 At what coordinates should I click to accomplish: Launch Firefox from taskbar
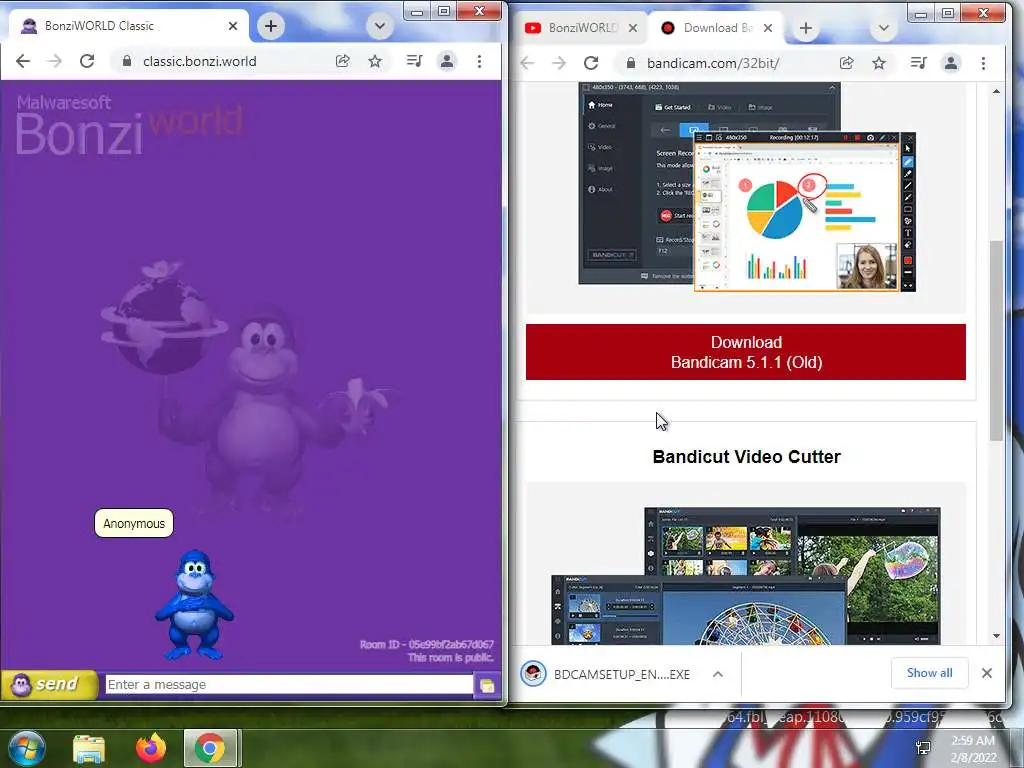151,748
